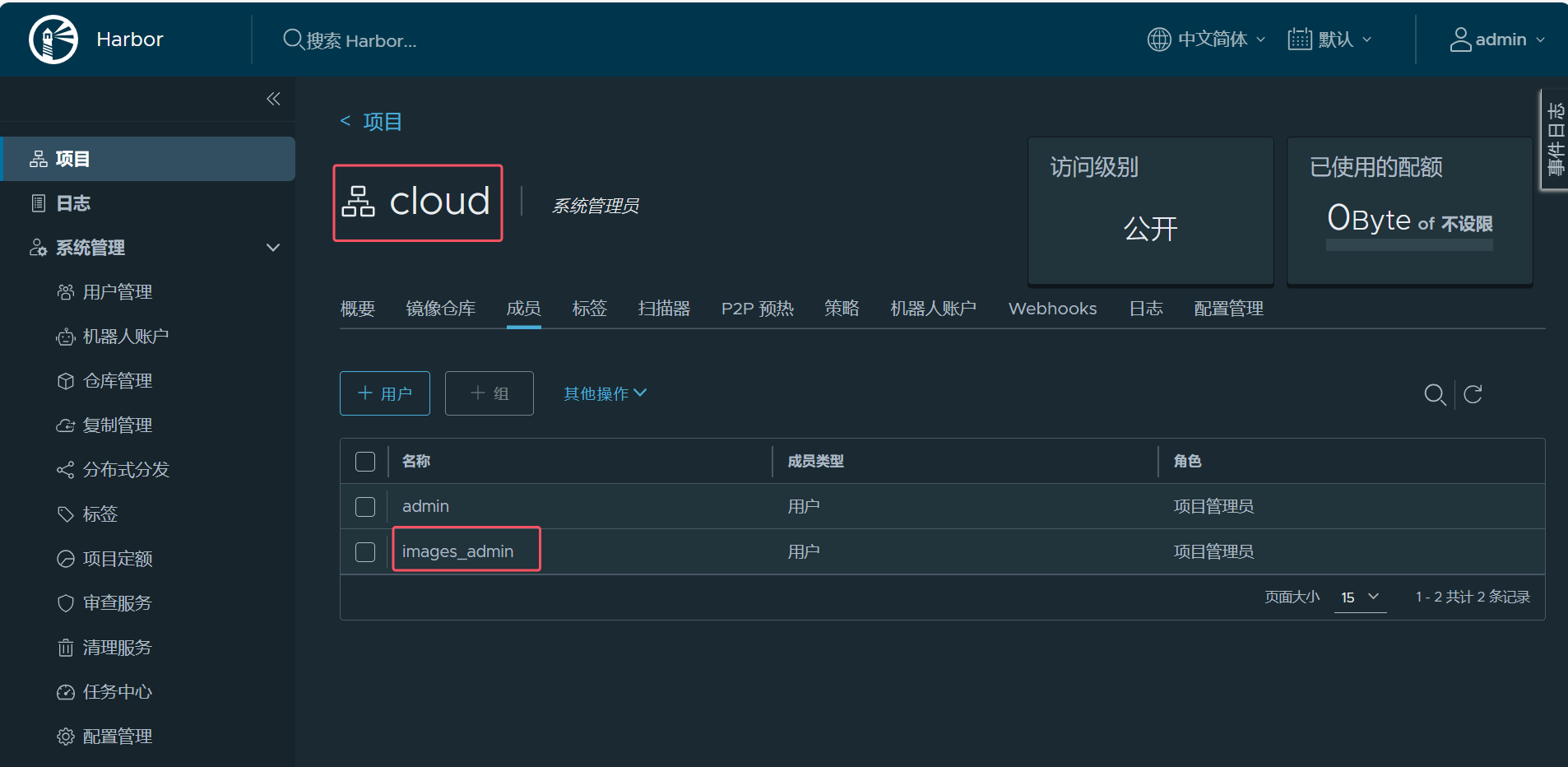Screen dimensions: 1568x767
Task: Click the calendar theme icon next to 默认
Action: pyautogui.click(x=1300, y=39)
